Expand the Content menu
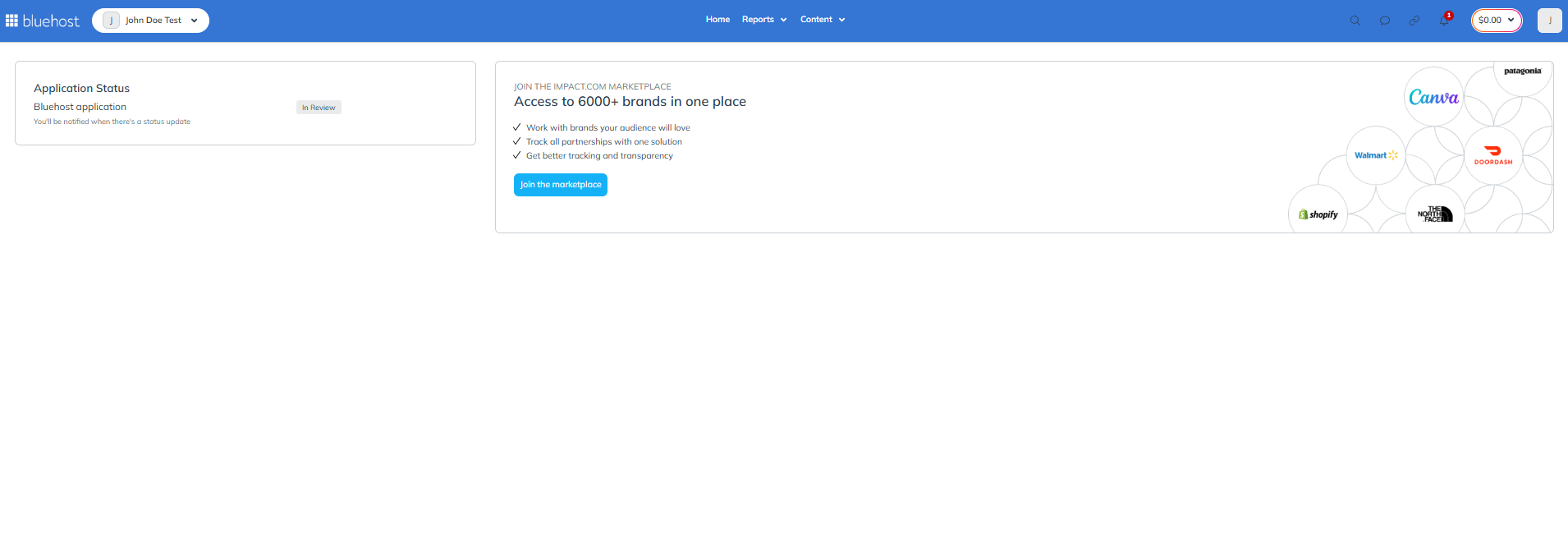The height and width of the screenshot is (548, 1568). (x=823, y=20)
